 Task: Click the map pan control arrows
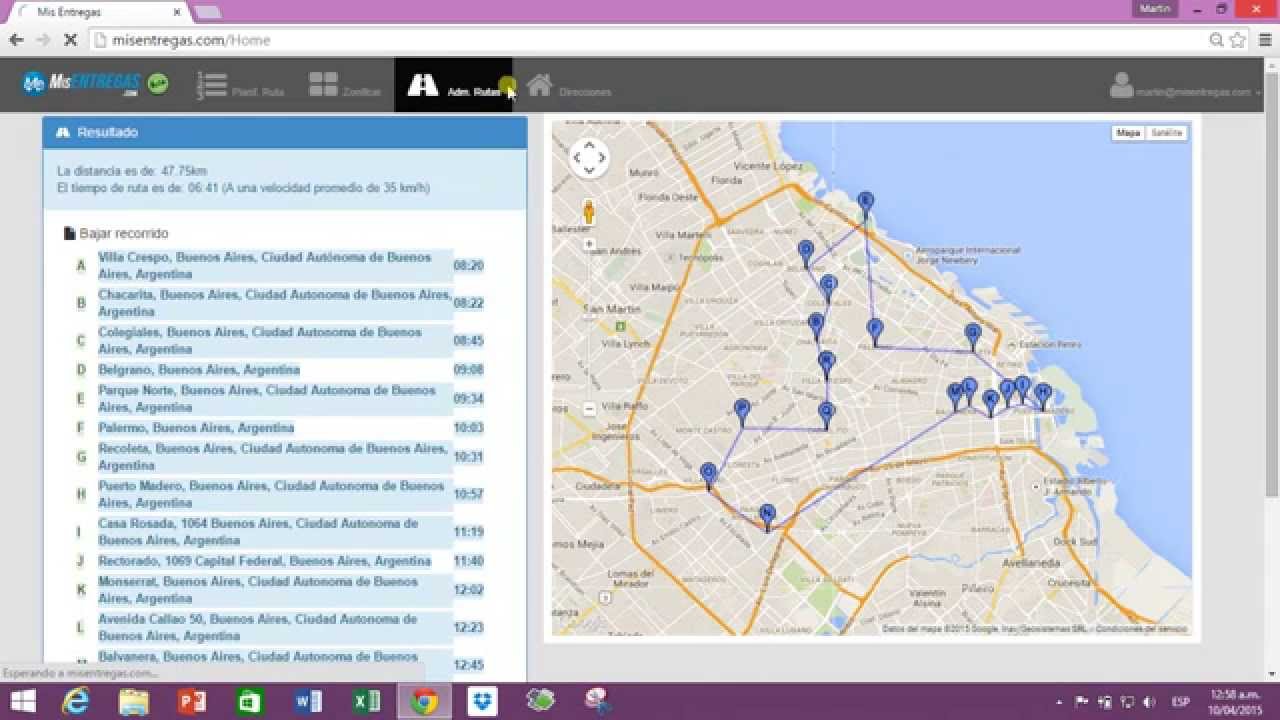[x=589, y=157]
